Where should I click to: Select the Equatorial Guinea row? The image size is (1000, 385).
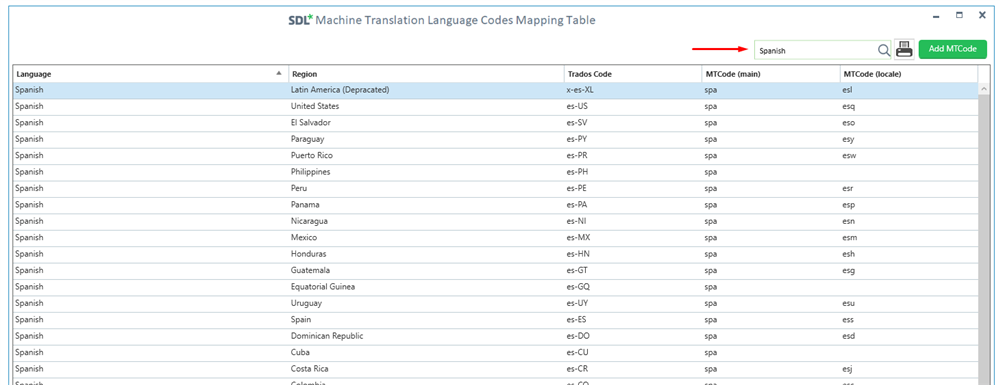click(x=496, y=287)
